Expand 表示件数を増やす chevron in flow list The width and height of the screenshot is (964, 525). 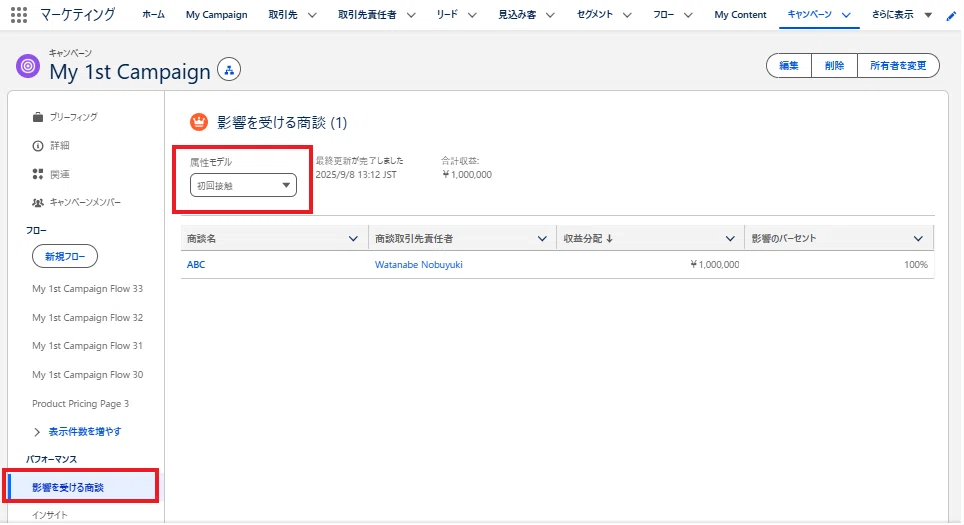pos(37,432)
